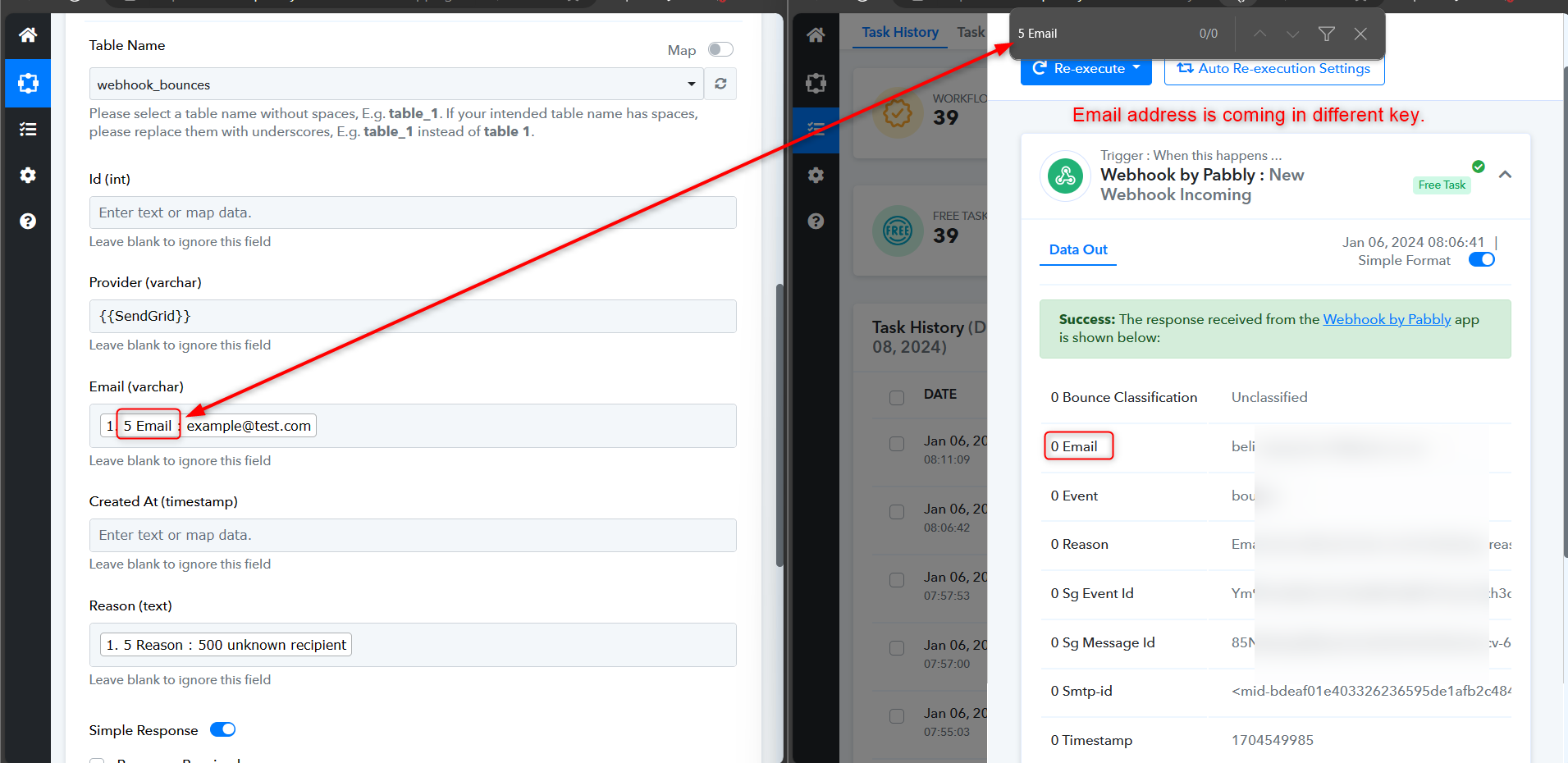The height and width of the screenshot is (763, 1568).
Task: Check the task row dated 07:57:53
Action: pyautogui.click(x=897, y=580)
